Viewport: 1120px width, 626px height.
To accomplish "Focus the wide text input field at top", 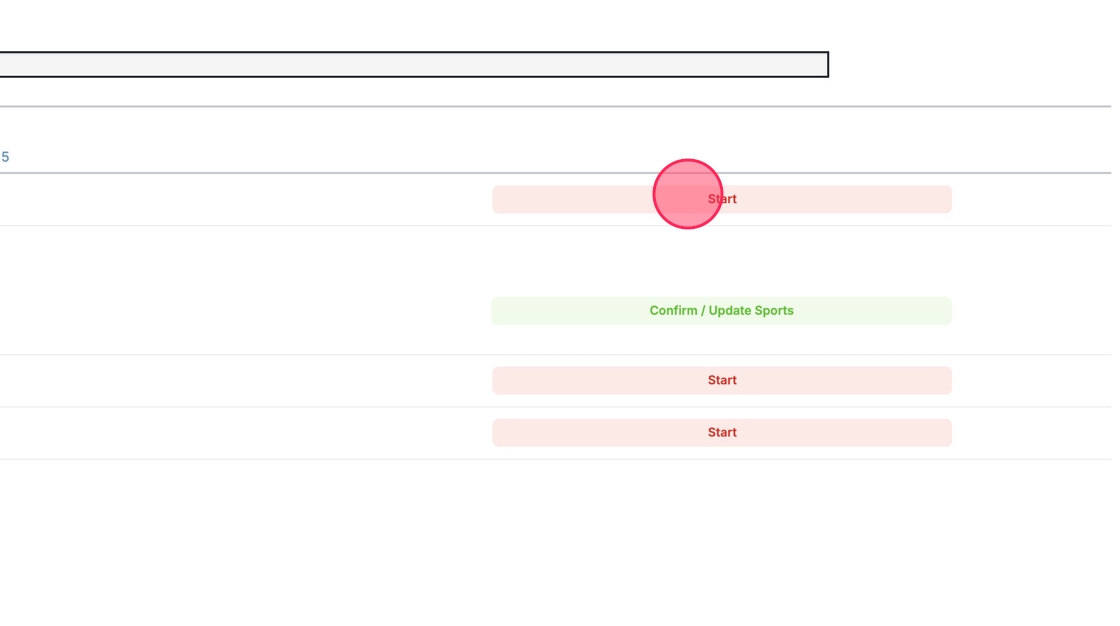I will point(410,65).
